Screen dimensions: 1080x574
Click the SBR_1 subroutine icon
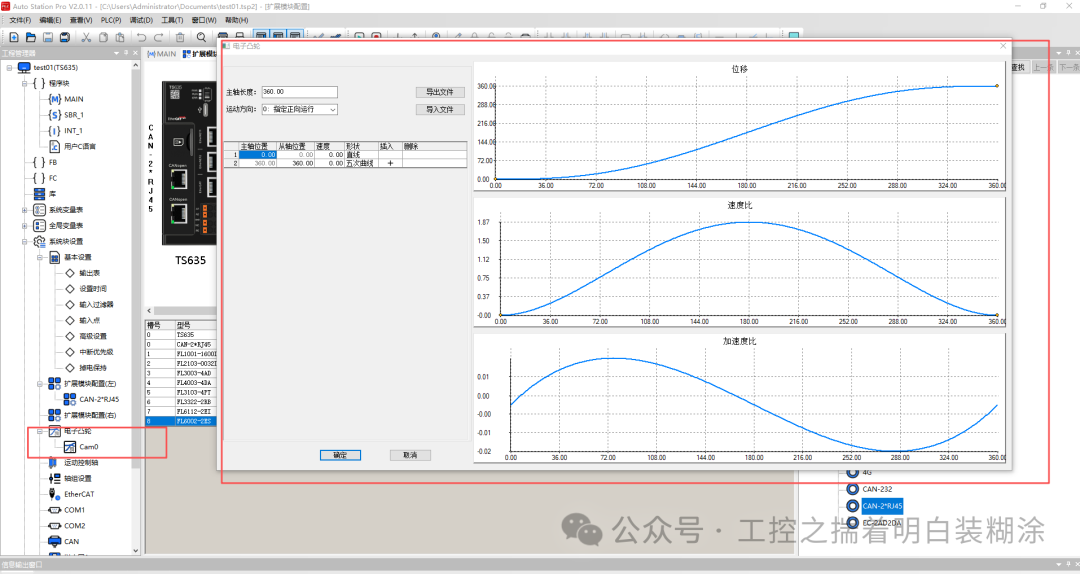pyautogui.click(x=54, y=115)
